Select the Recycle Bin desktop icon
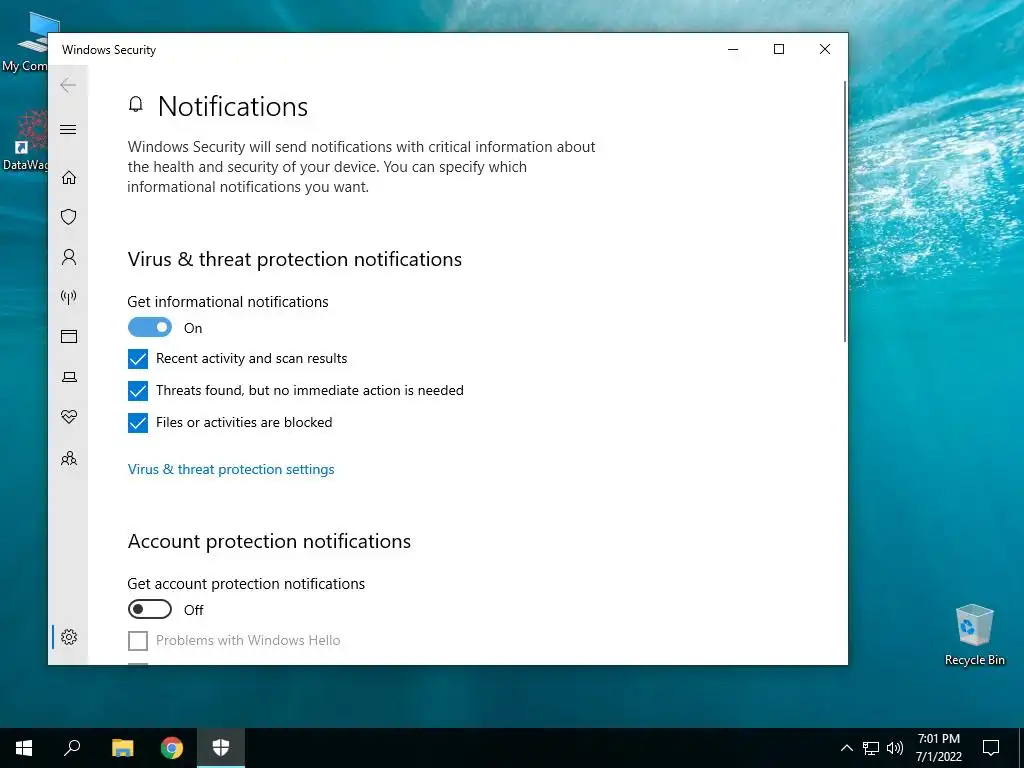This screenshot has width=1024, height=768. [974, 635]
